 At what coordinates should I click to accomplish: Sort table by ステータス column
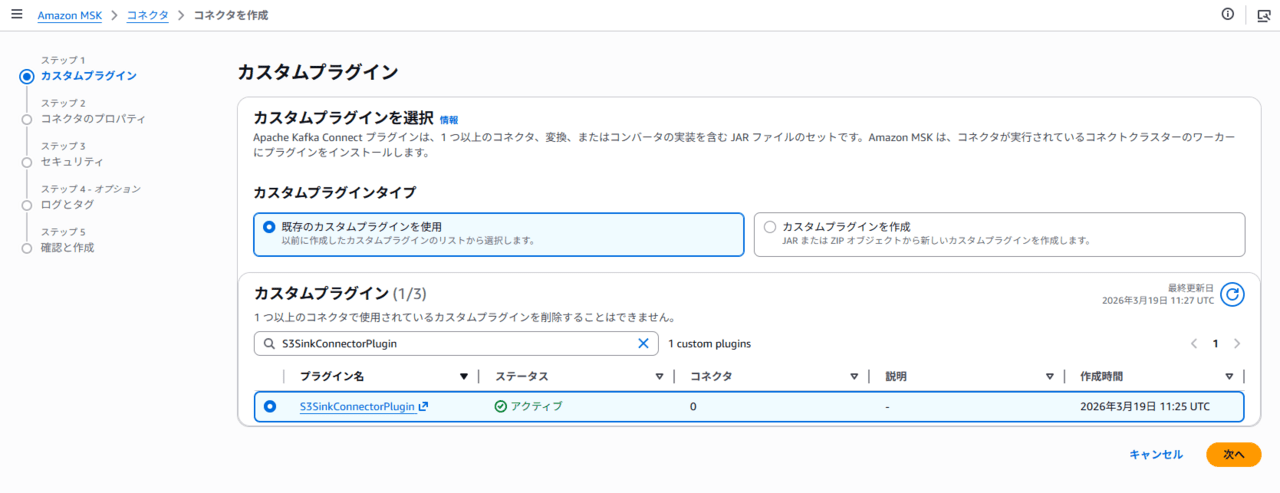click(659, 377)
